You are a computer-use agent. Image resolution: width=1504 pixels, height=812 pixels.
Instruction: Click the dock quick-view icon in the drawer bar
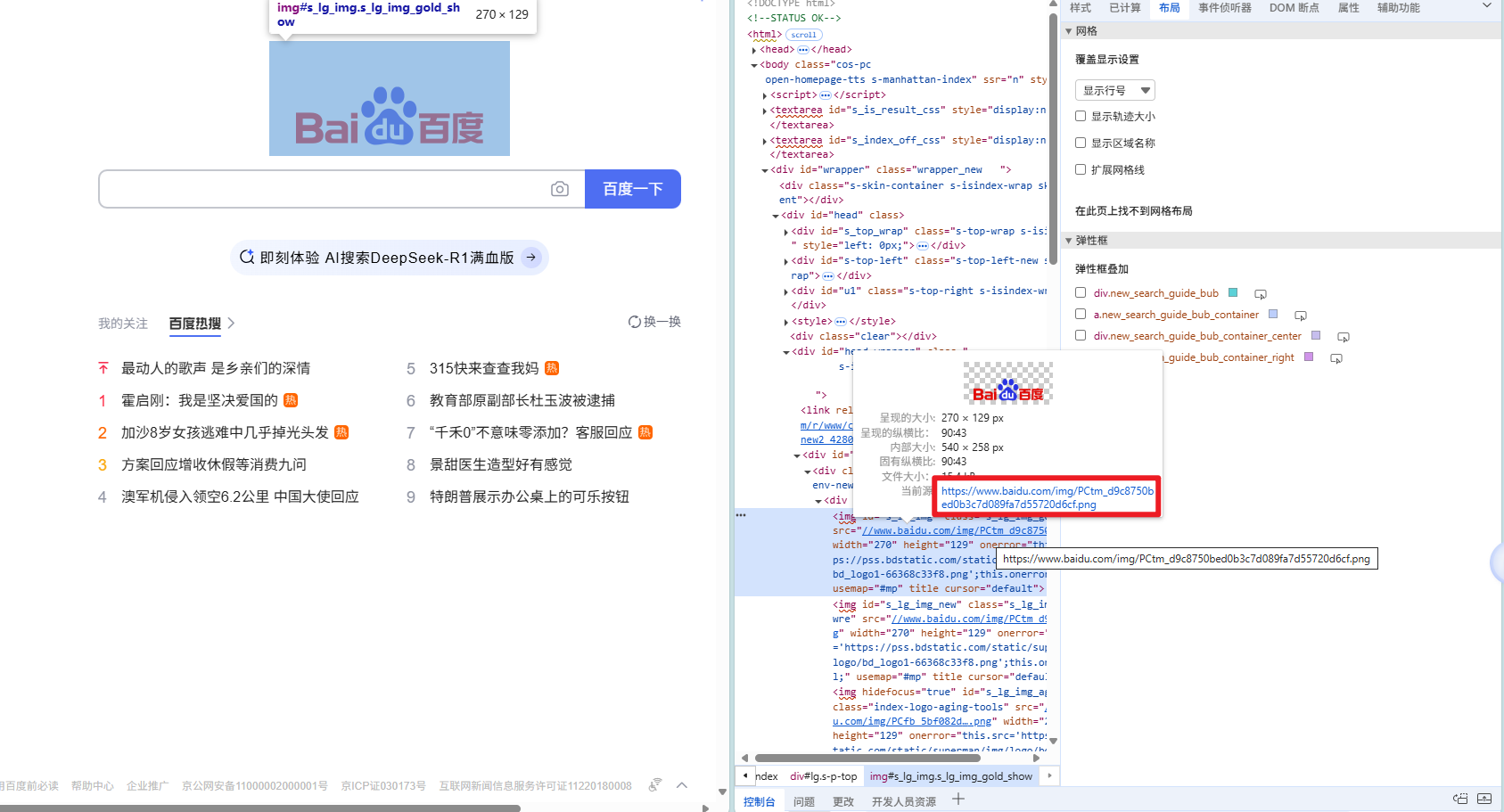[x=1460, y=799]
